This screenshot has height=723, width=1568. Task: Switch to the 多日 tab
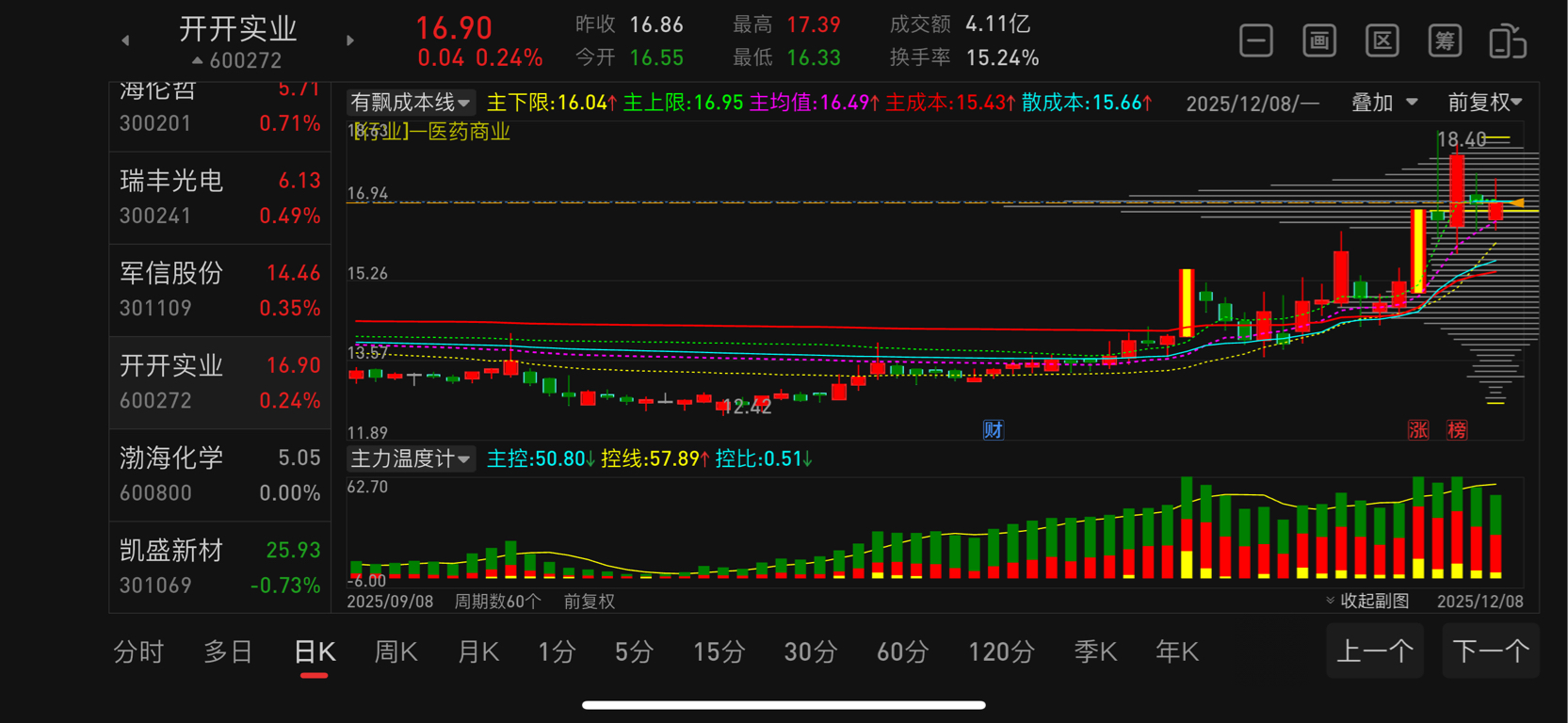(229, 651)
